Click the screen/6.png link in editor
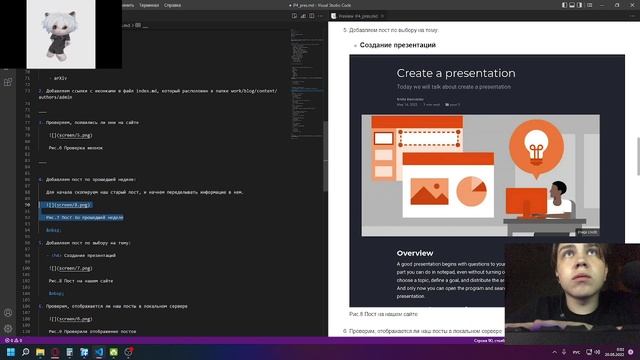Image resolution: width=640 pixels, height=360 pixels. (x=74, y=319)
